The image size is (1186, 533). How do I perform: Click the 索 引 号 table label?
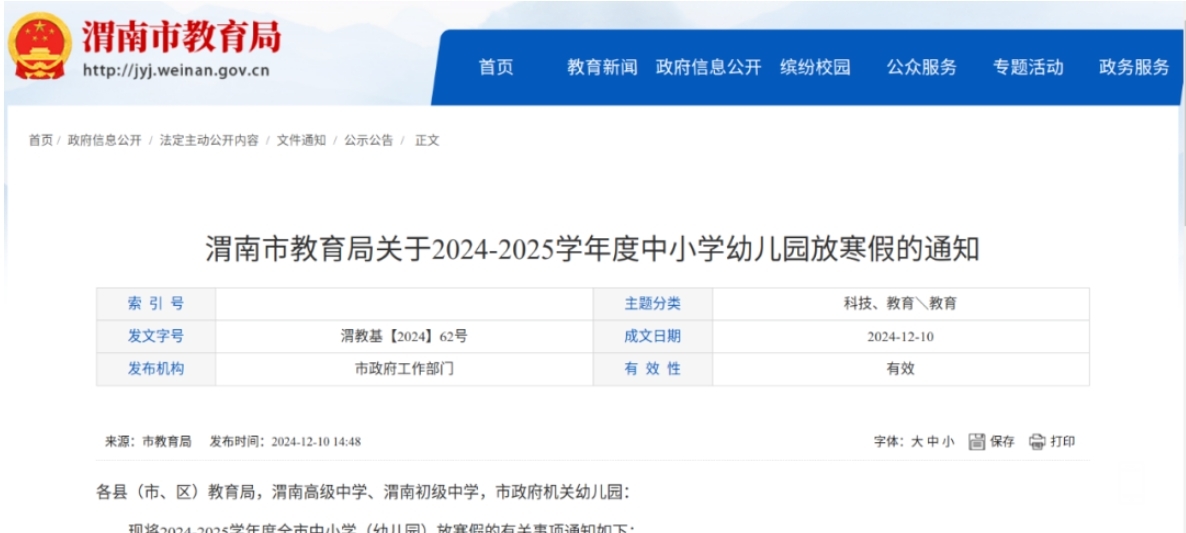point(156,304)
